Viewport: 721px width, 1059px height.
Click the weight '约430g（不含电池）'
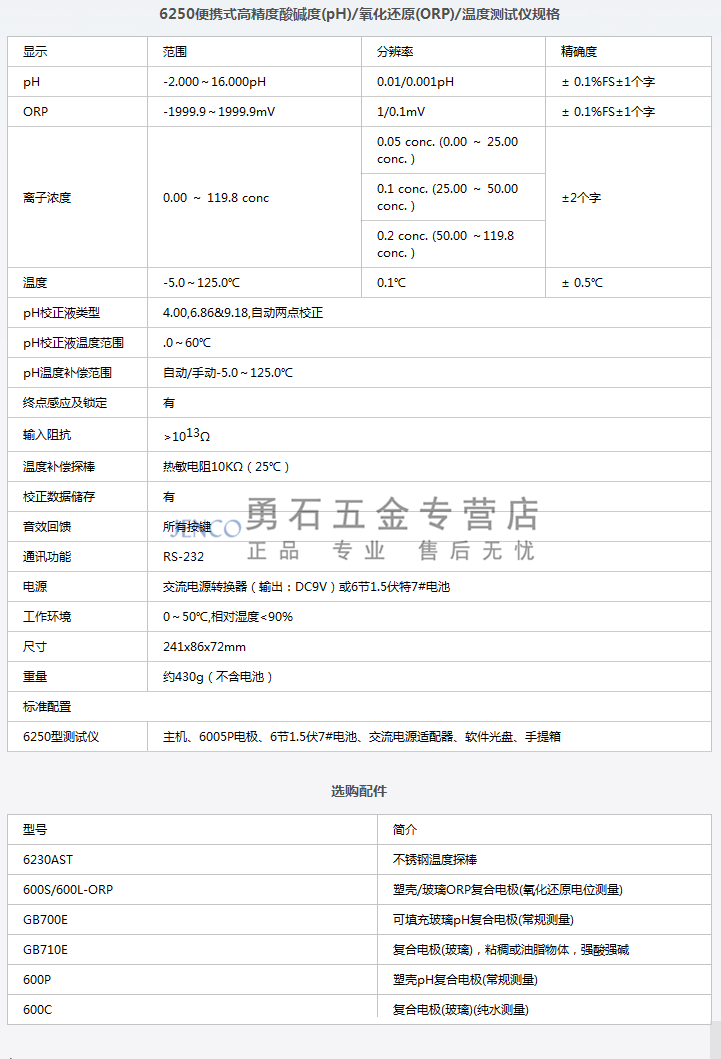click(218, 677)
